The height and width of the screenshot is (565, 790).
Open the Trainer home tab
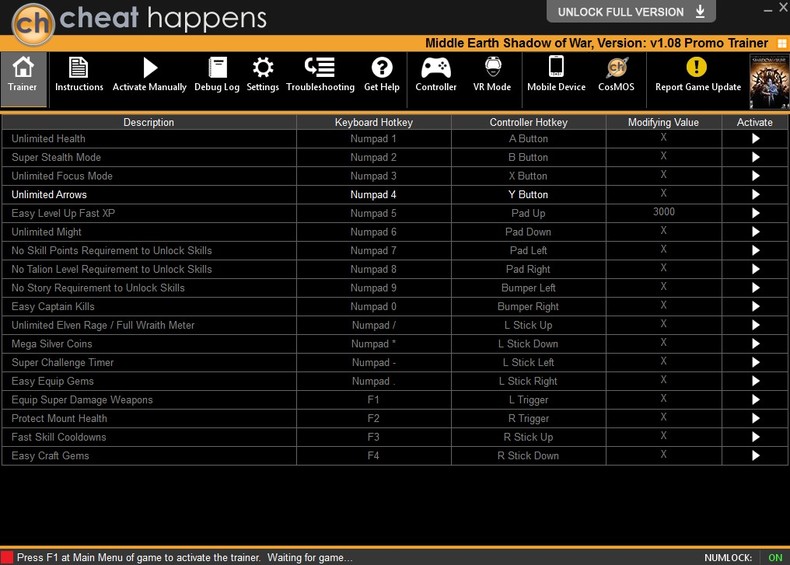(x=23, y=80)
